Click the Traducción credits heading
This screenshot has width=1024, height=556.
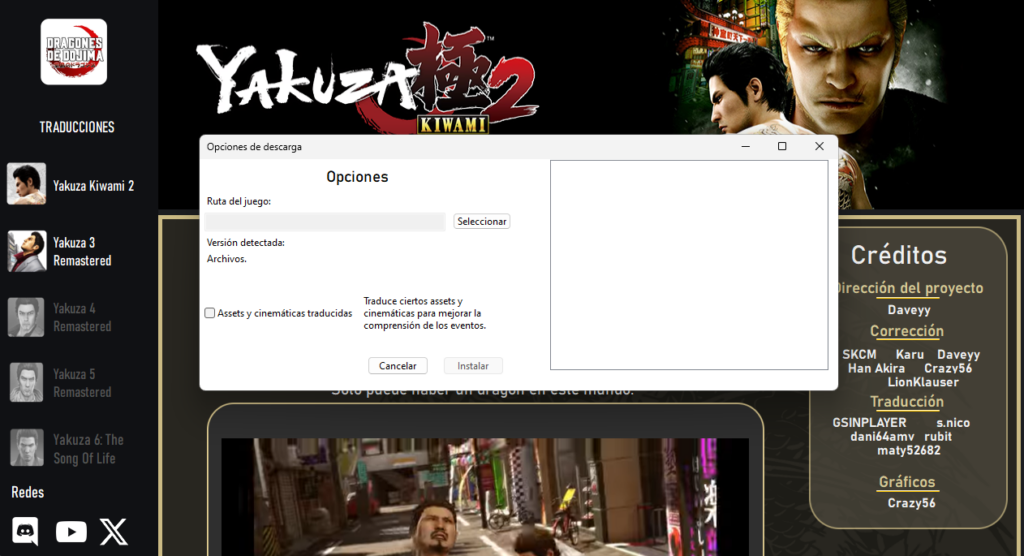click(x=906, y=402)
